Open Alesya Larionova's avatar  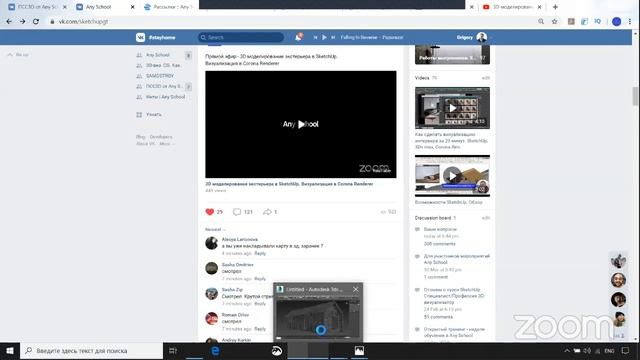[211, 243]
